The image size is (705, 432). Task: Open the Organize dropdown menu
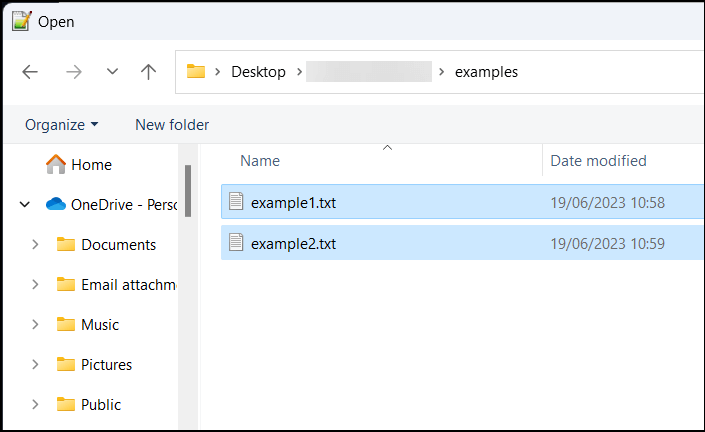[x=62, y=125]
